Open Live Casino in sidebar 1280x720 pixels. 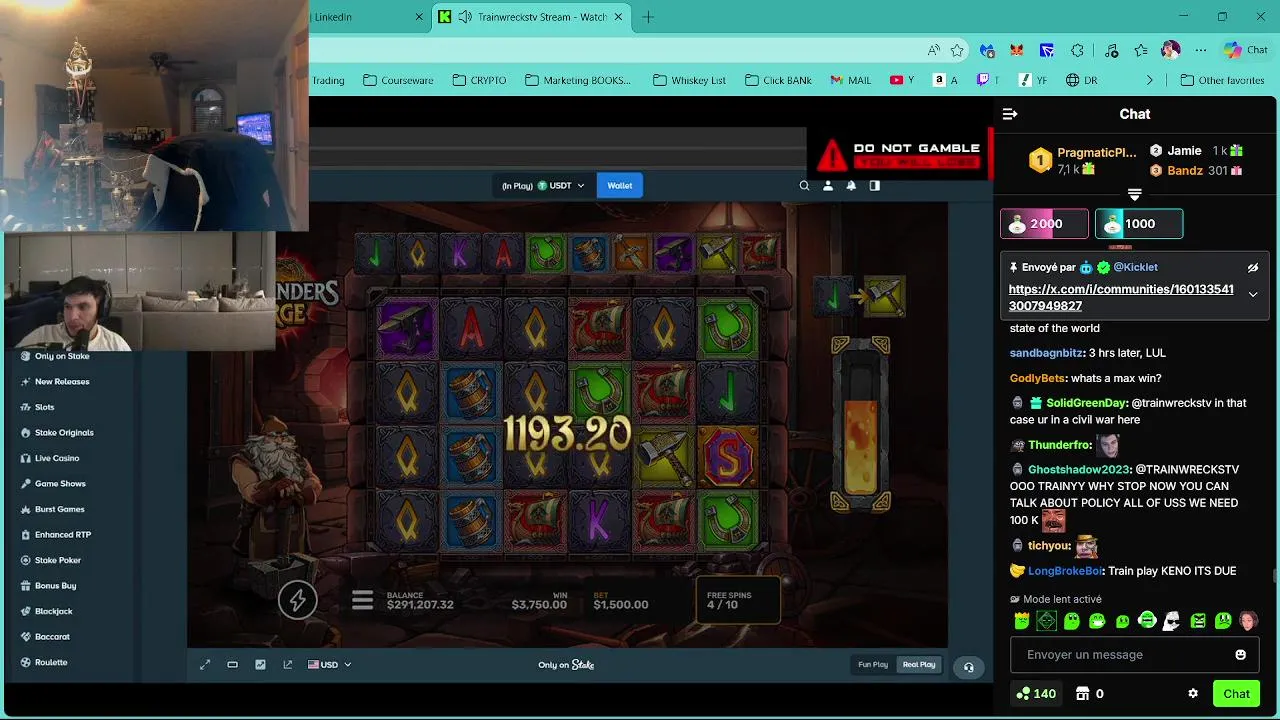57,458
